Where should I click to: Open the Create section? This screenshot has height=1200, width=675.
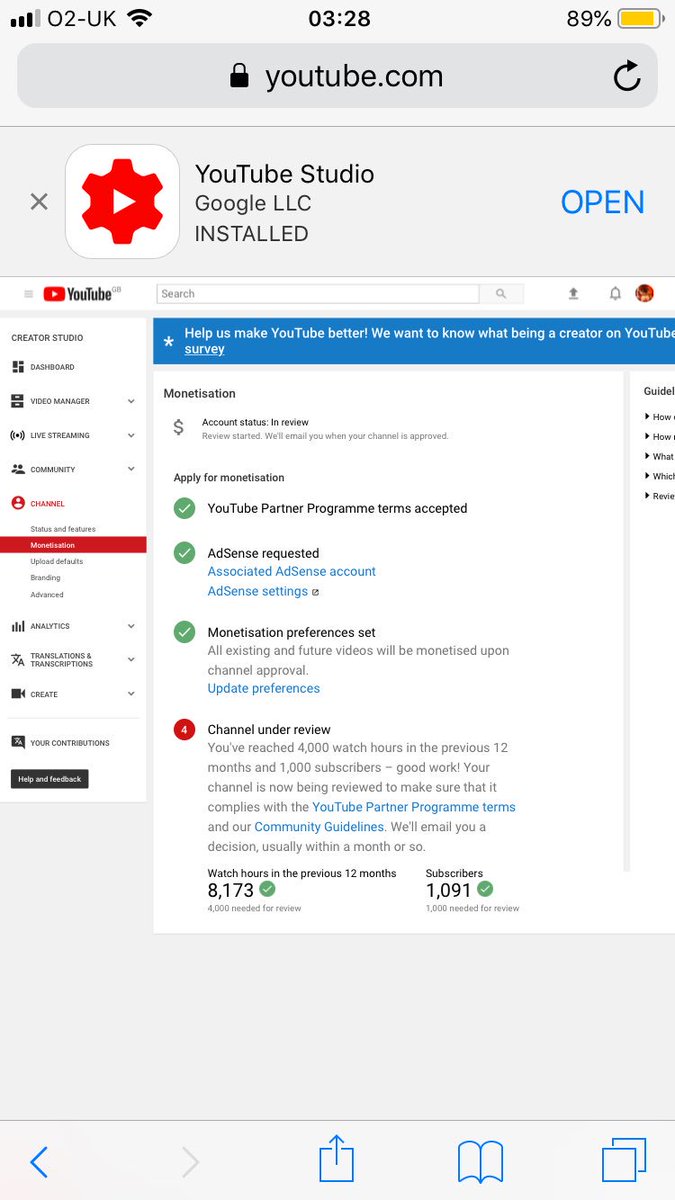pos(44,694)
